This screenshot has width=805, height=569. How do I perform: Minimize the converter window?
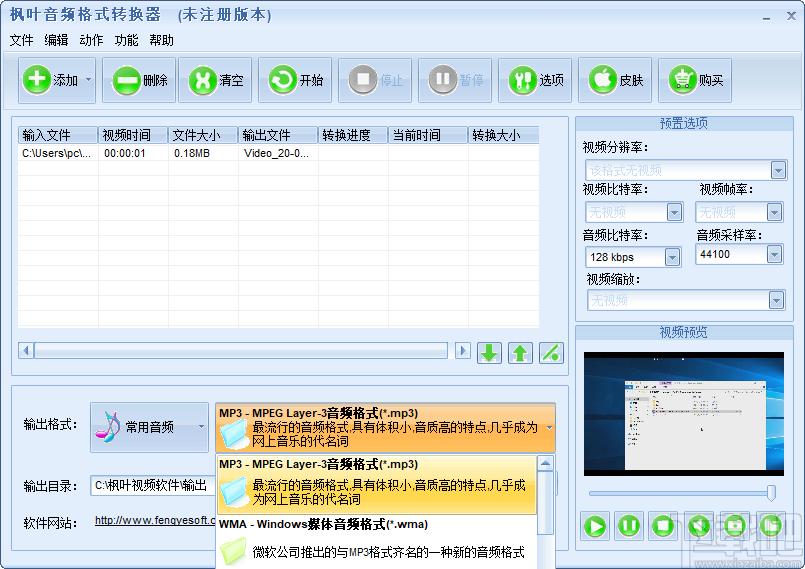766,17
